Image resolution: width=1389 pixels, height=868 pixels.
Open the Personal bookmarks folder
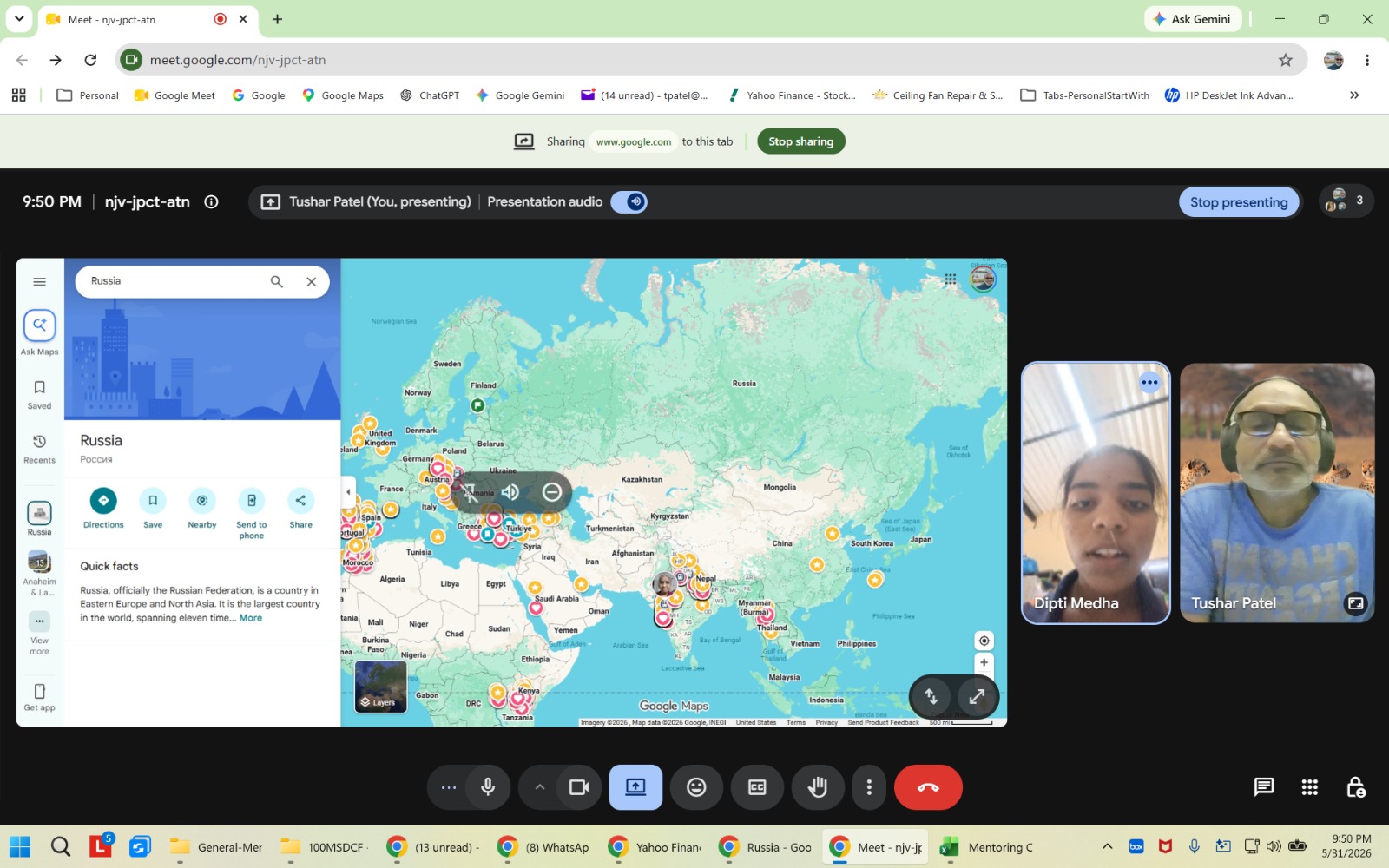88,95
